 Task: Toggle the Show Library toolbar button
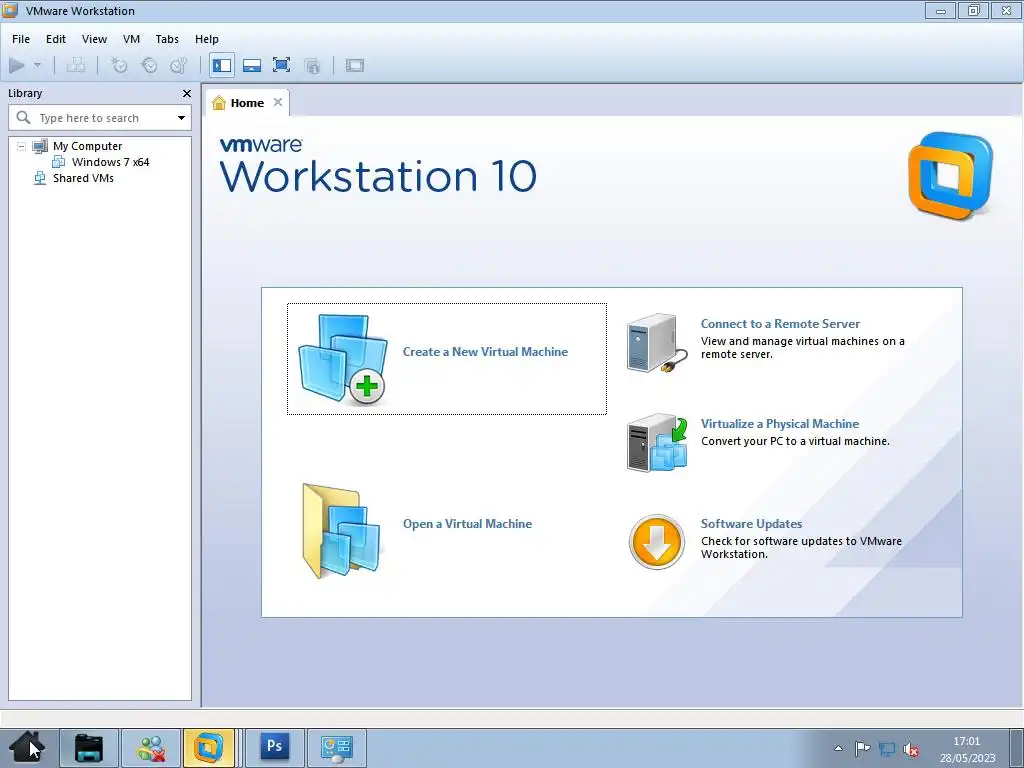[222, 65]
